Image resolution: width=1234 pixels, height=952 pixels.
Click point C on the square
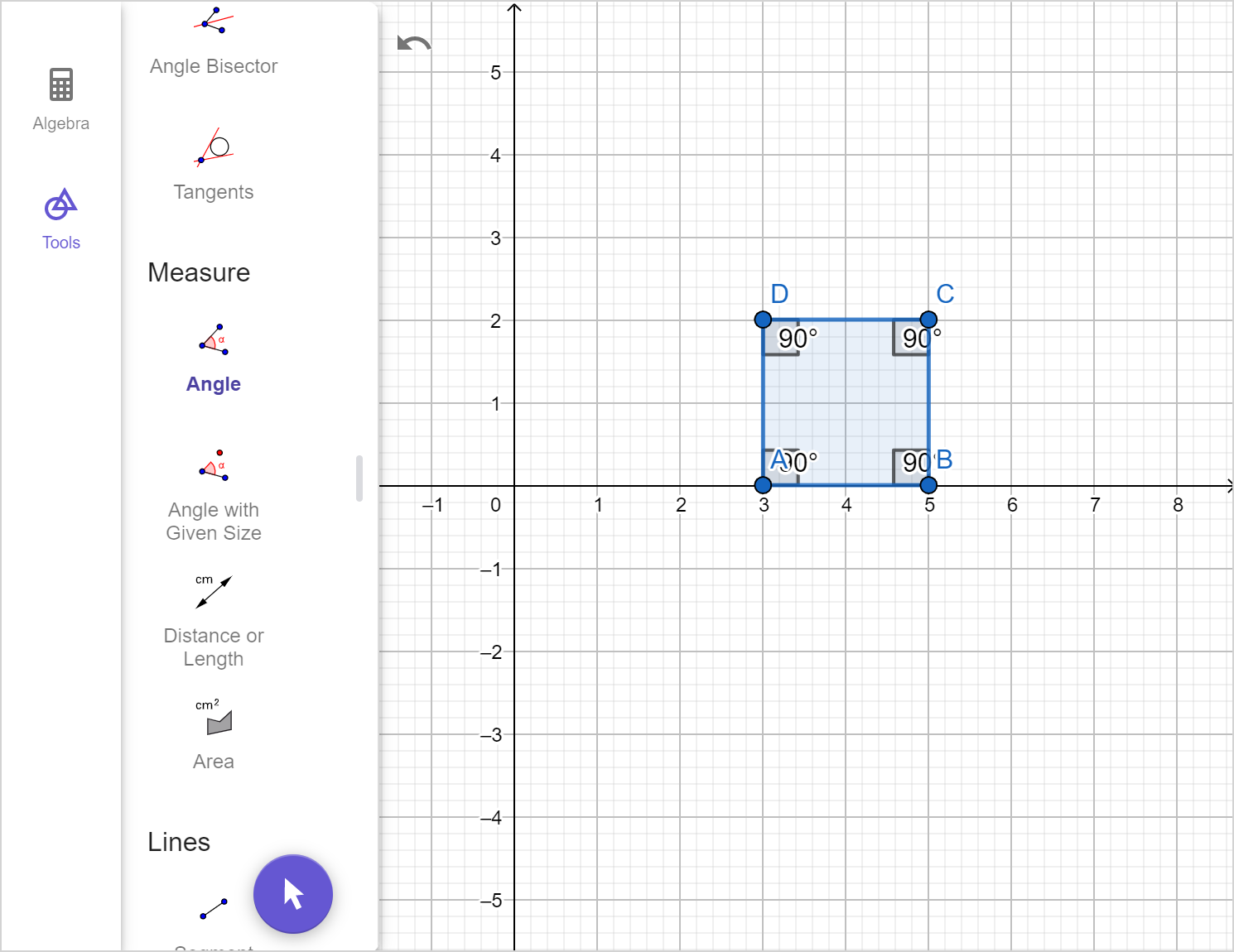[x=929, y=320]
